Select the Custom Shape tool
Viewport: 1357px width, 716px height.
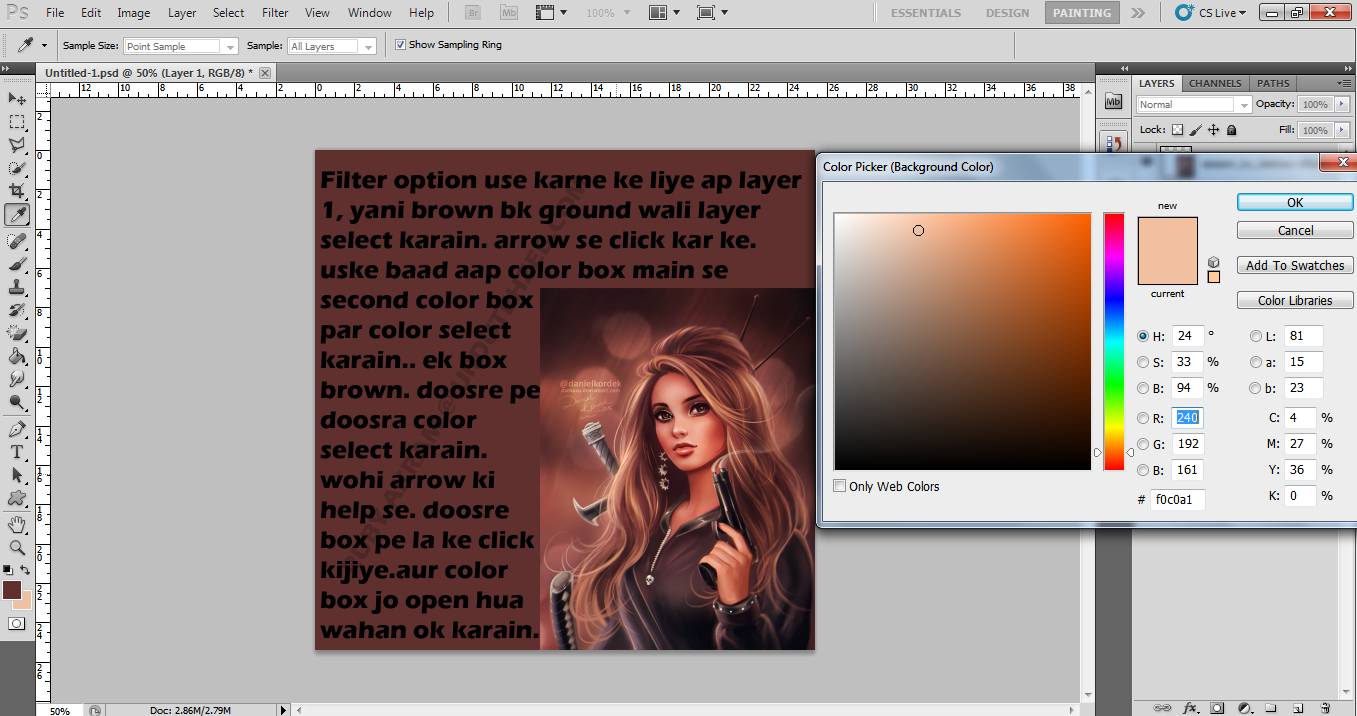coord(17,498)
